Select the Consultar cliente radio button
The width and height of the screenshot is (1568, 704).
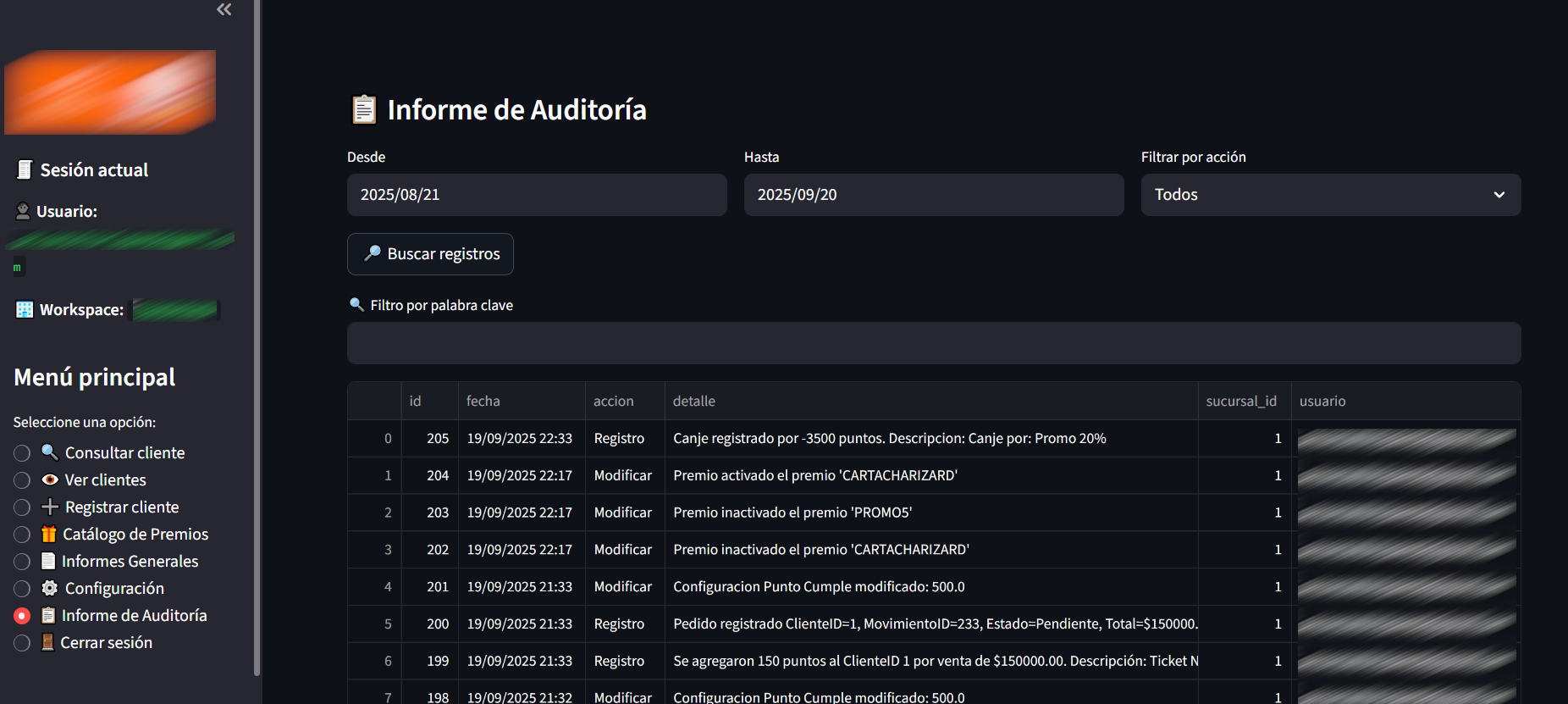pos(22,453)
